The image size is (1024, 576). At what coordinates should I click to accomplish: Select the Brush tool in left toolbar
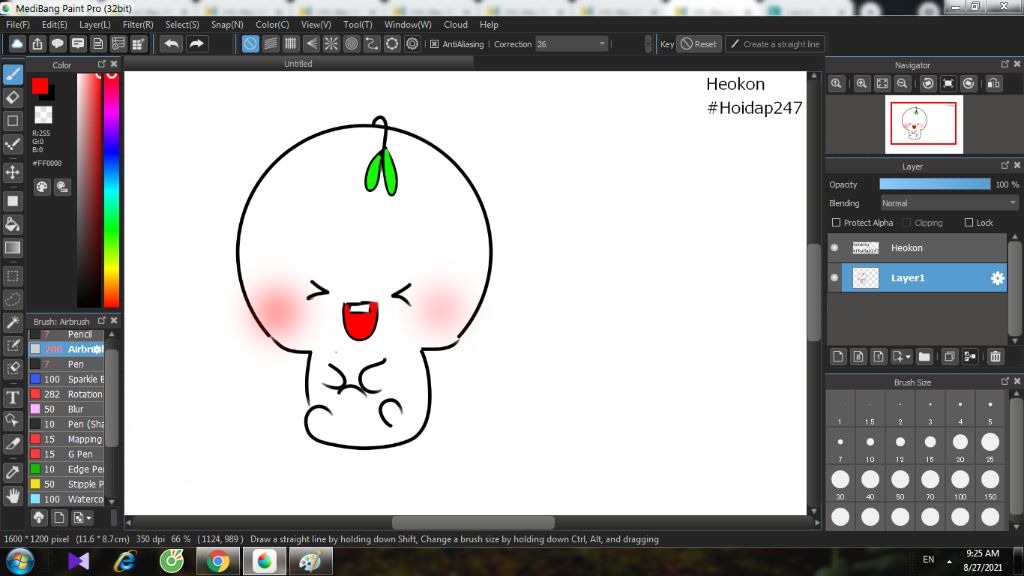pyautogui.click(x=12, y=74)
